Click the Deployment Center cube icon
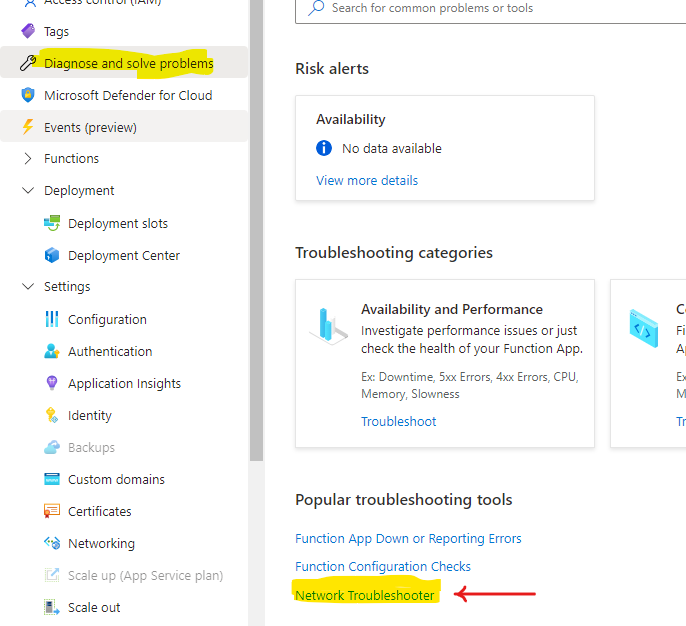The image size is (686, 626). 52,255
